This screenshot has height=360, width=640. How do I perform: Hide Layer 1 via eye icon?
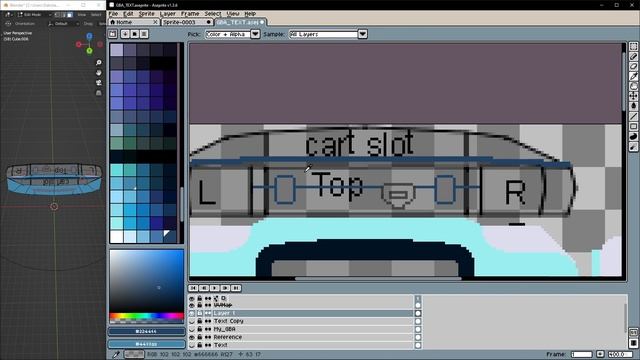click(191, 313)
